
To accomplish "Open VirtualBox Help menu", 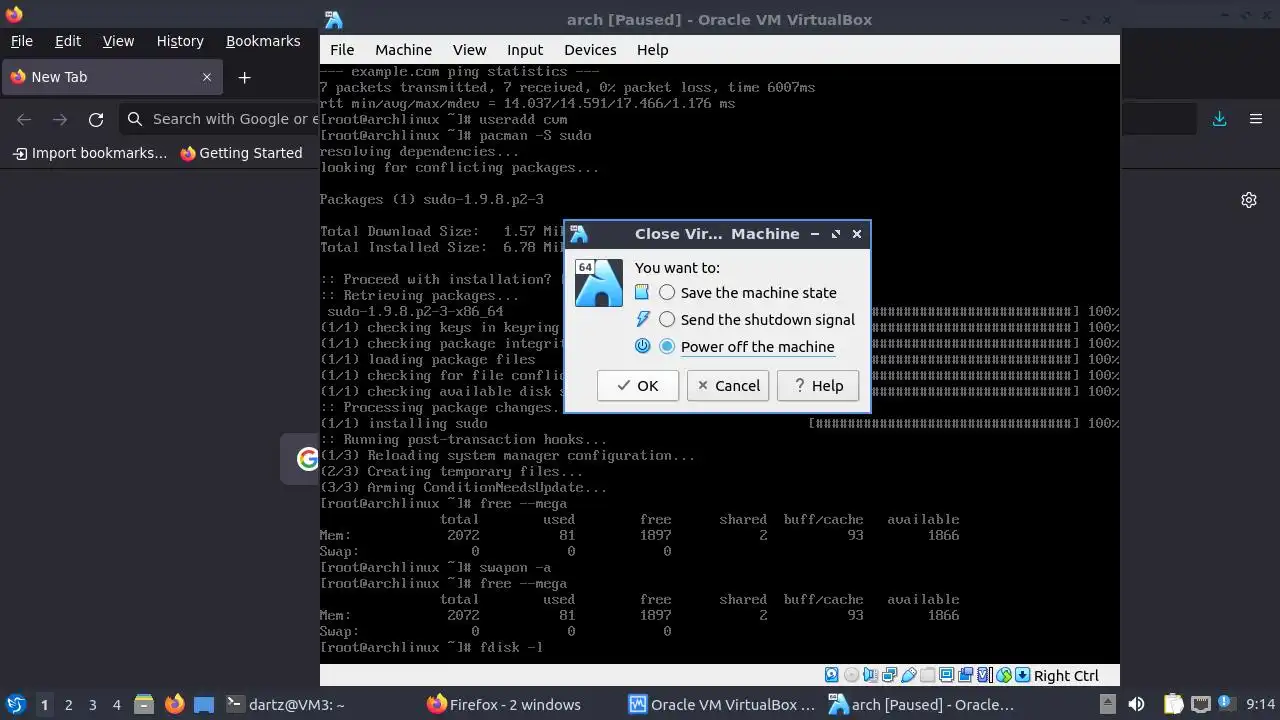I will pyautogui.click(x=652, y=50).
